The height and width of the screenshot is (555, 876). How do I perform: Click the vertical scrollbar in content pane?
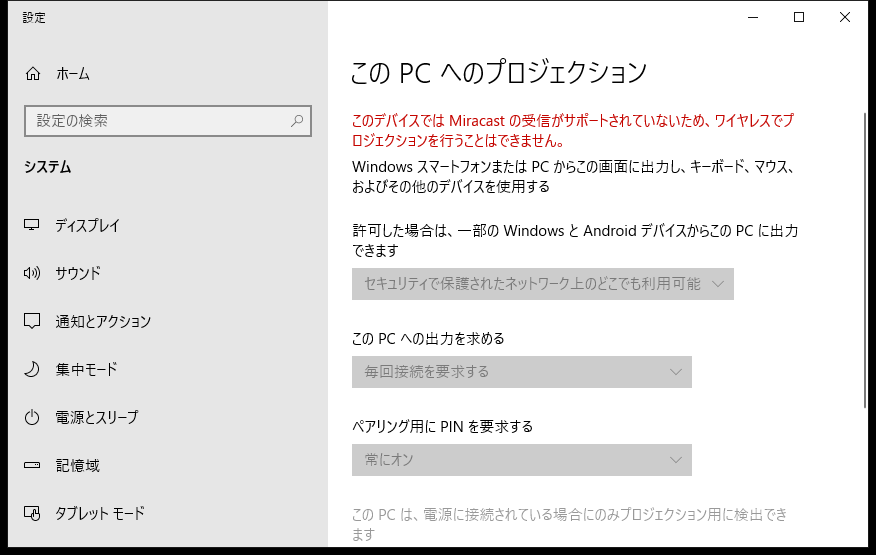(865, 260)
